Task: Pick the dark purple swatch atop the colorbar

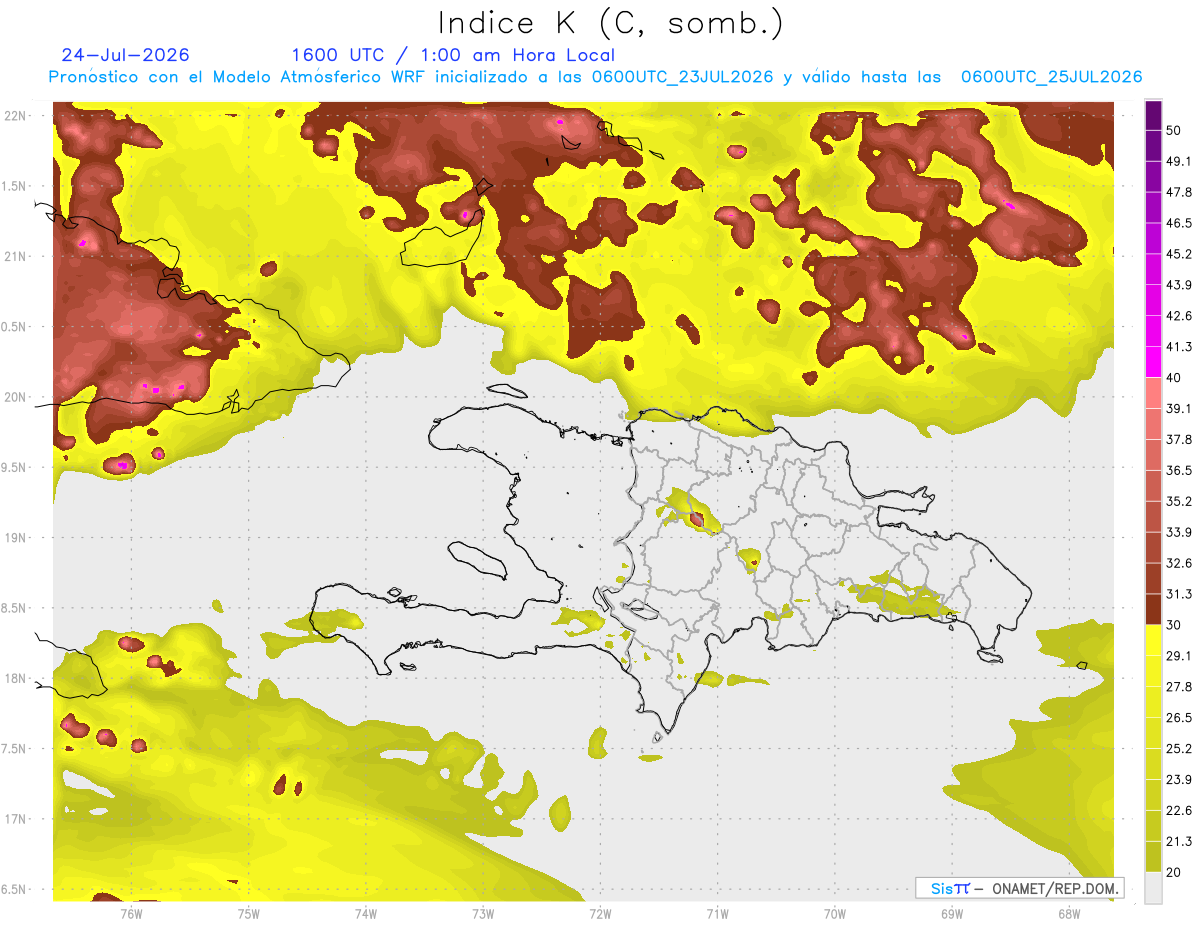Action: tap(1153, 116)
